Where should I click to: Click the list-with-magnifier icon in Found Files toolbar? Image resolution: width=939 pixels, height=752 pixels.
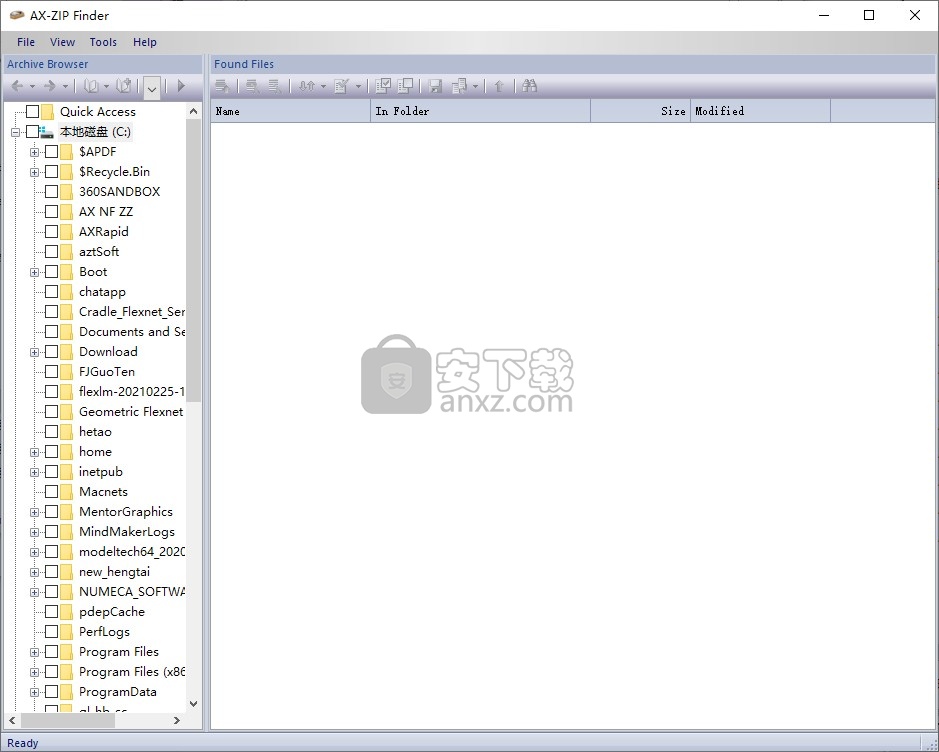pos(253,86)
